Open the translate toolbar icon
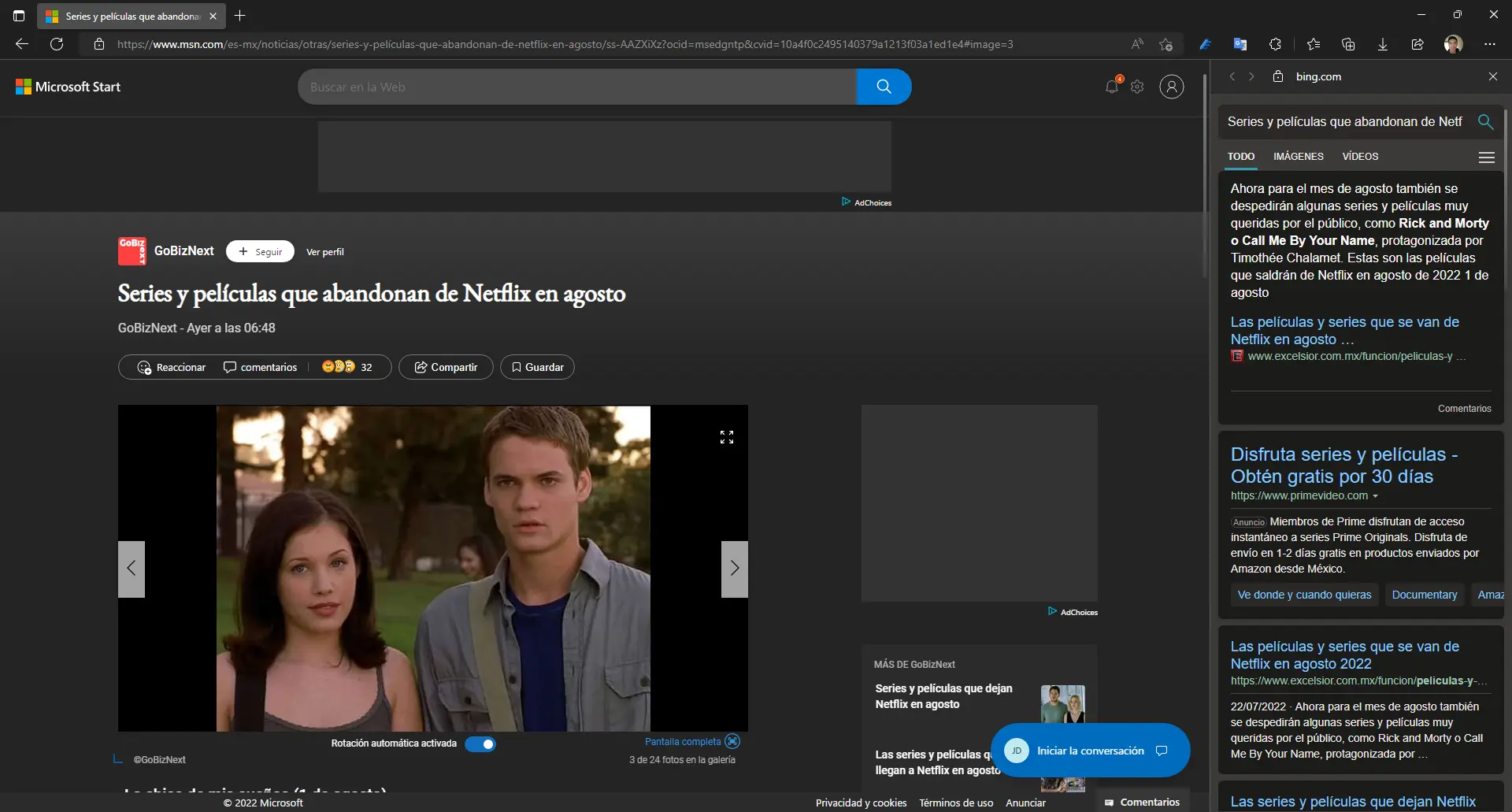Screen dimensions: 1512x812 coord(1240,44)
